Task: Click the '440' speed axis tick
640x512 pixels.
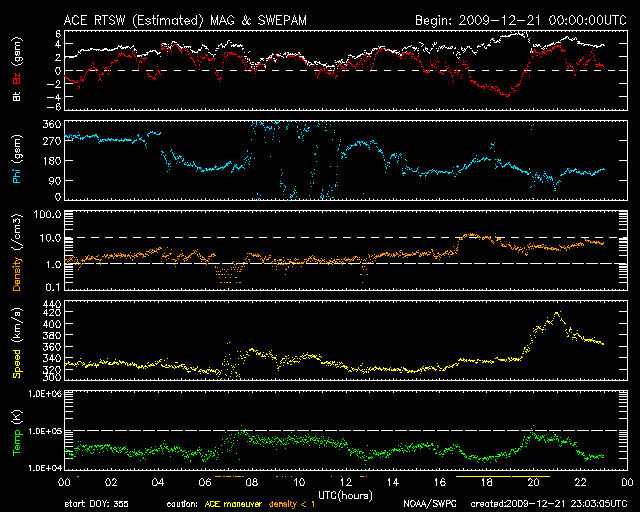Action: [x=52, y=304]
